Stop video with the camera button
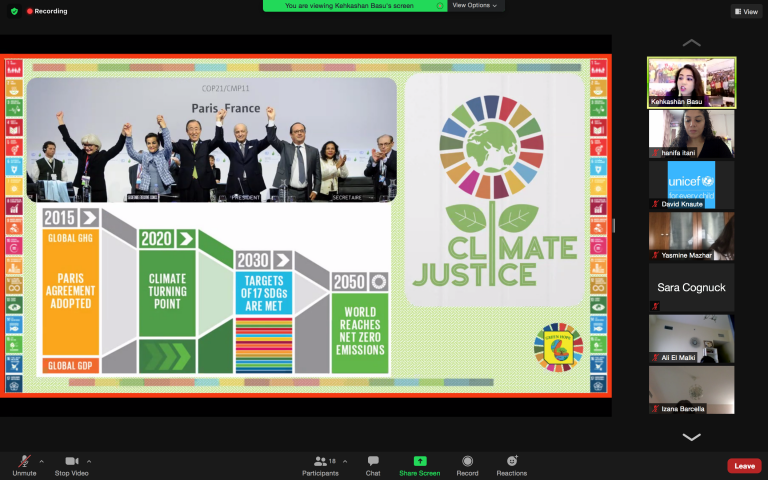Screen dimensions: 768x480 [72, 462]
